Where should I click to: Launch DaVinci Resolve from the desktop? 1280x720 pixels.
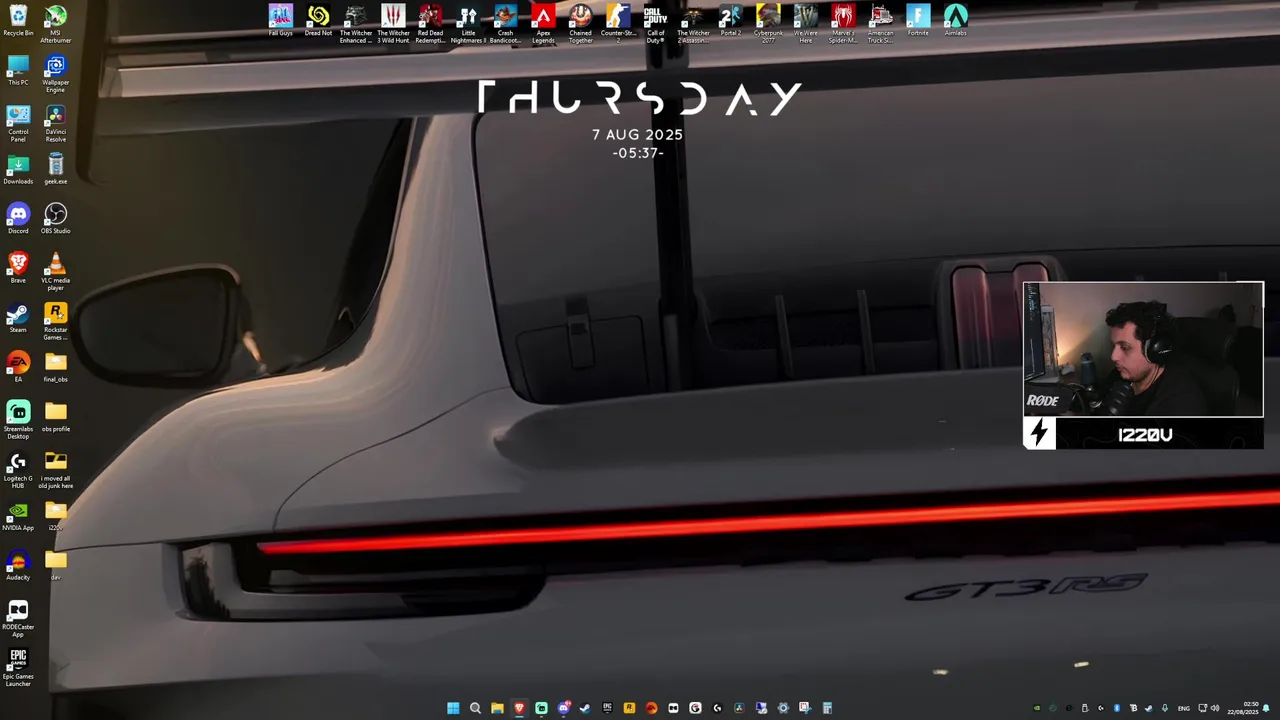[56, 123]
